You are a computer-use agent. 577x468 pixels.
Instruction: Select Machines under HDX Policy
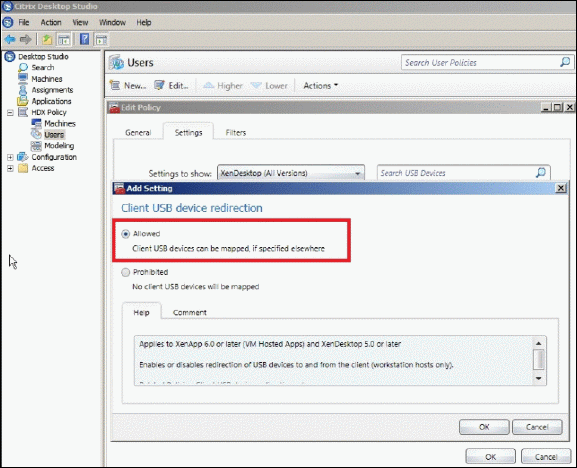point(60,124)
